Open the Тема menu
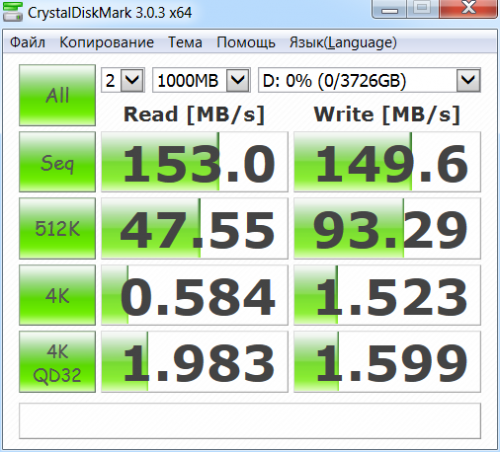 (x=185, y=42)
